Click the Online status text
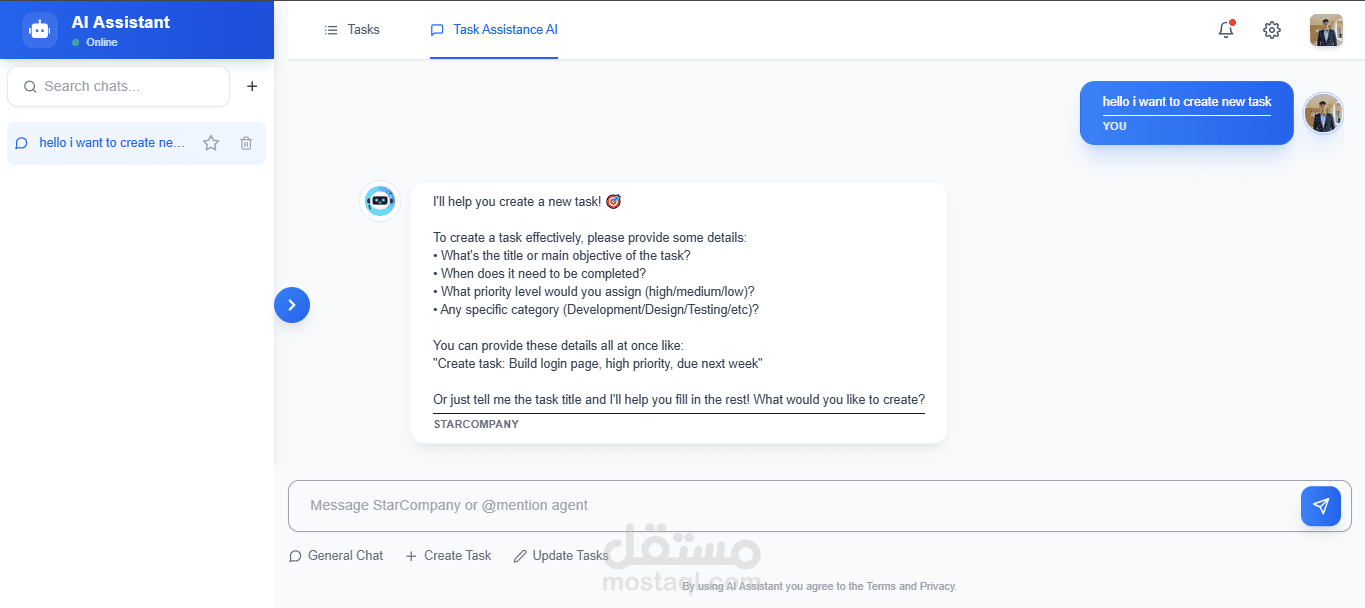 pyautogui.click(x=102, y=43)
